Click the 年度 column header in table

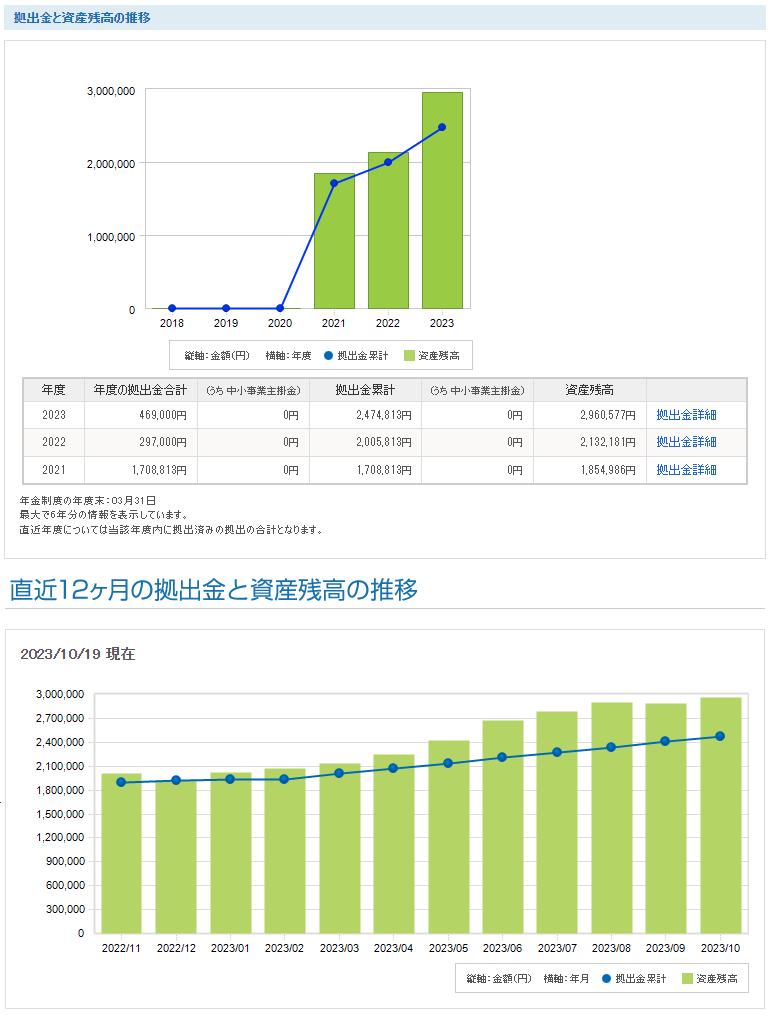tap(53, 390)
